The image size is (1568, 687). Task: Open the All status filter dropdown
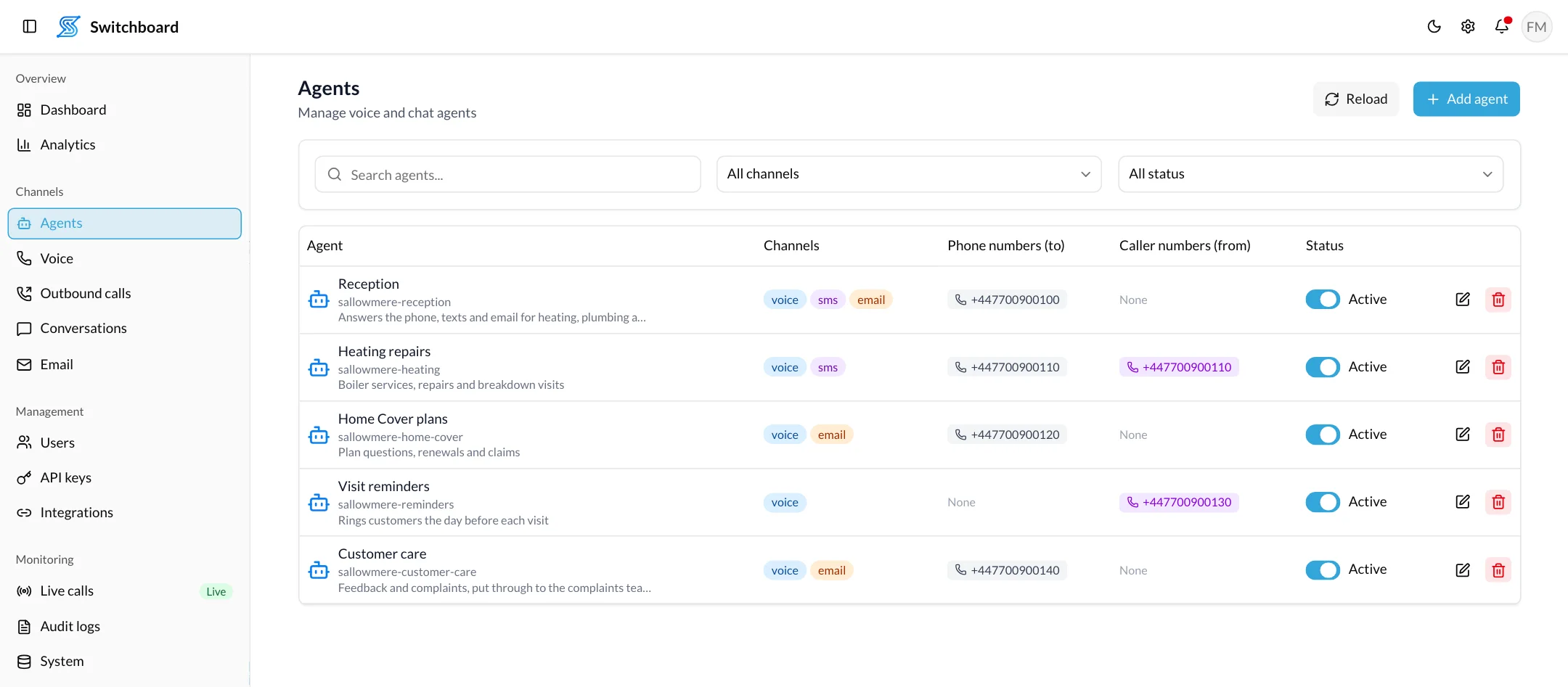coord(1310,174)
